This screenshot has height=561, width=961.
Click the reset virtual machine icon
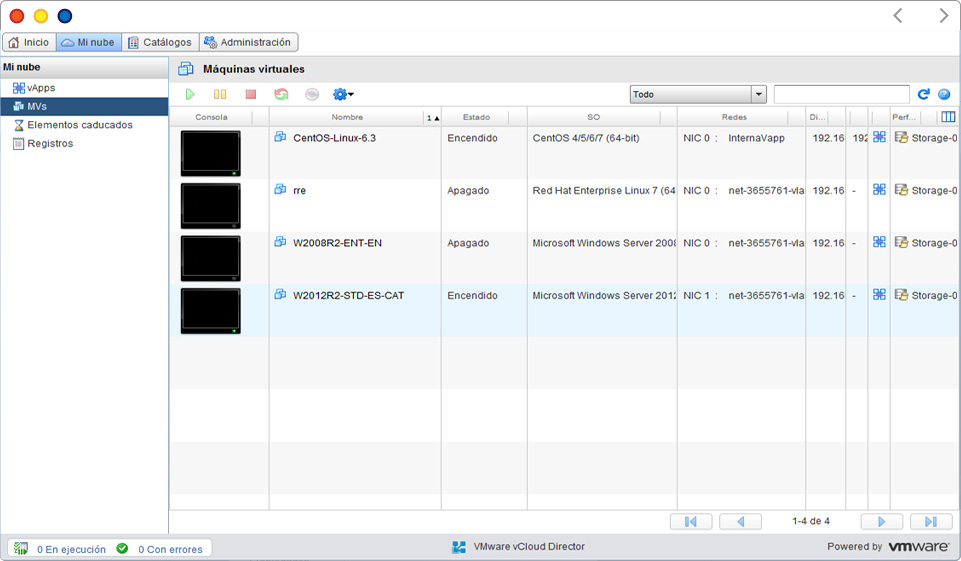[x=282, y=94]
